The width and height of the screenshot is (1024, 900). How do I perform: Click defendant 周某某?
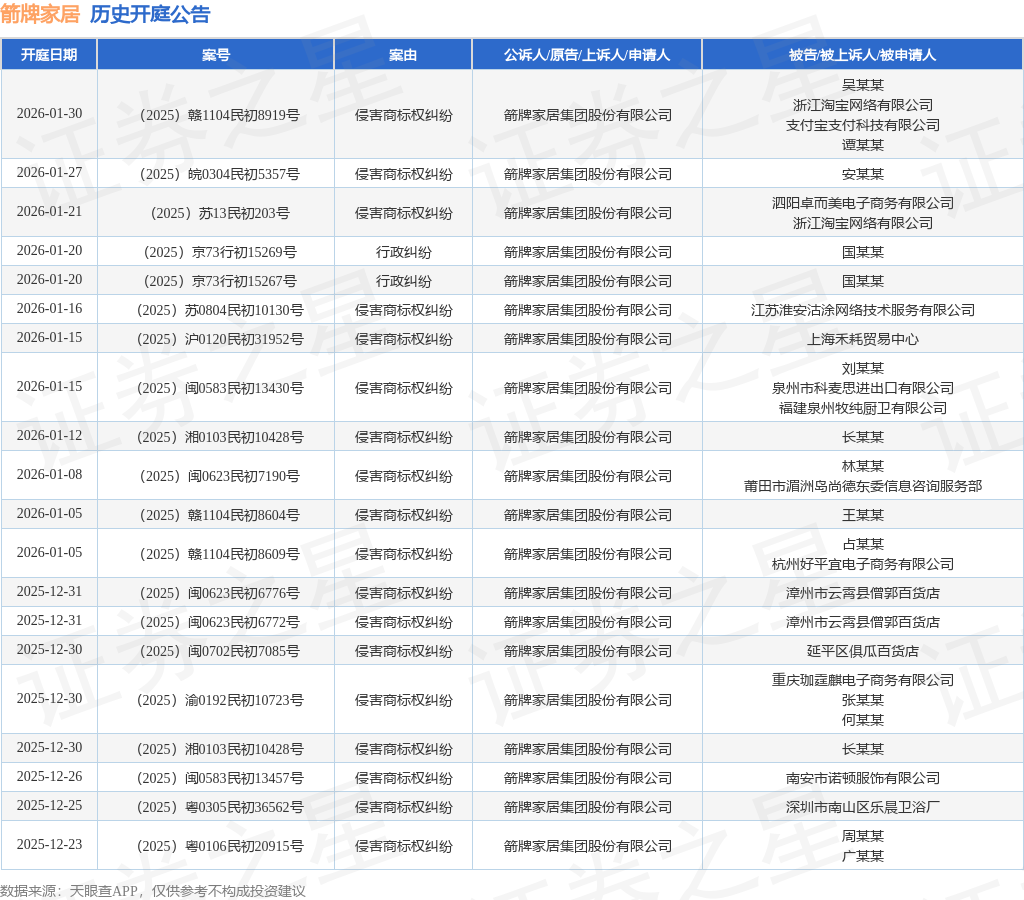click(x=863, y=836)
